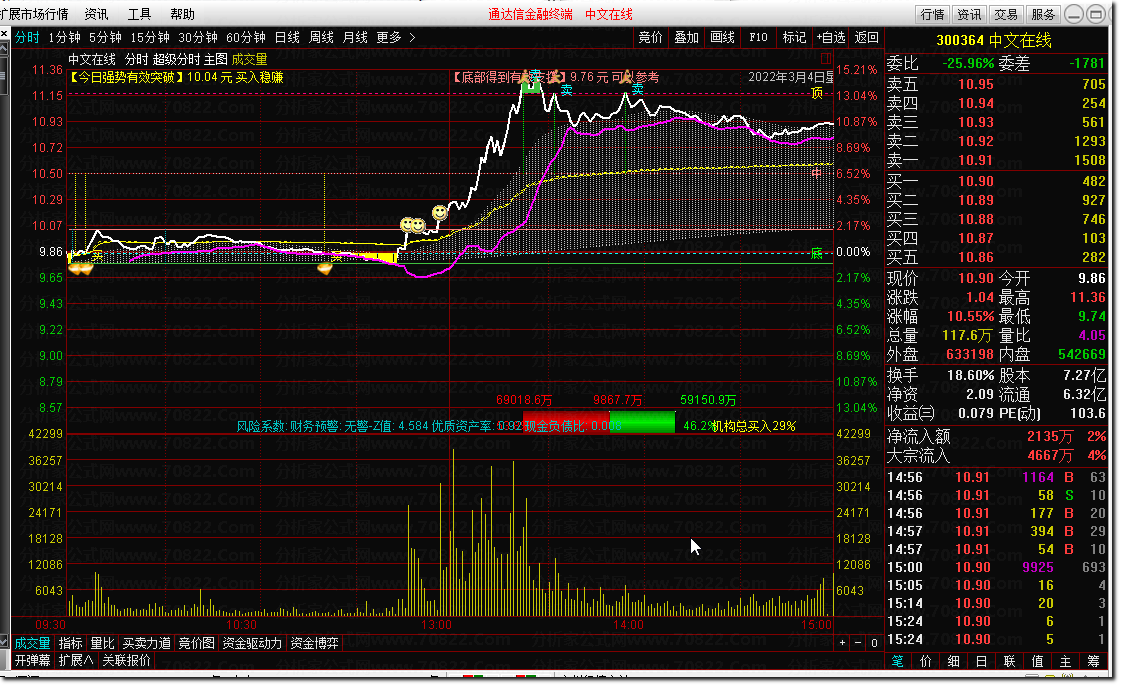Viewport: 1121px width, 685px height.
Task: Reset zoom with the 0 button
Action: 874,643
